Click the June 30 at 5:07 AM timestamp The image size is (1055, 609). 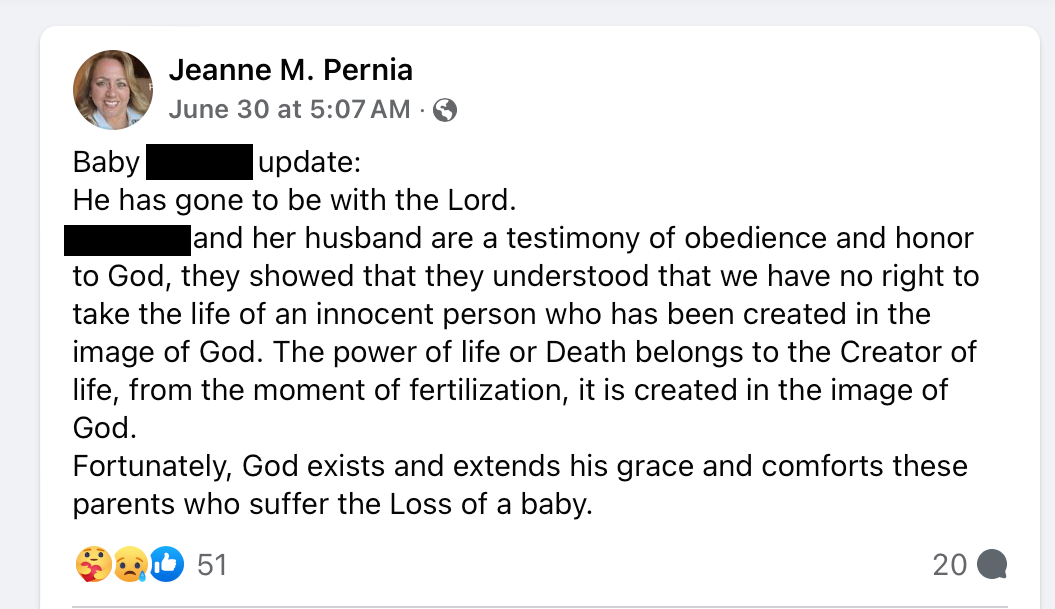click(x=289, y=109)
